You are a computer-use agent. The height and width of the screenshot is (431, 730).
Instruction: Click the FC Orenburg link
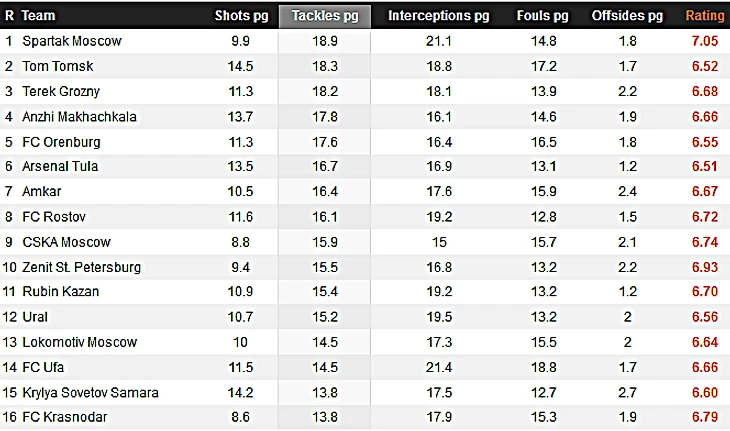coord(62,142)
